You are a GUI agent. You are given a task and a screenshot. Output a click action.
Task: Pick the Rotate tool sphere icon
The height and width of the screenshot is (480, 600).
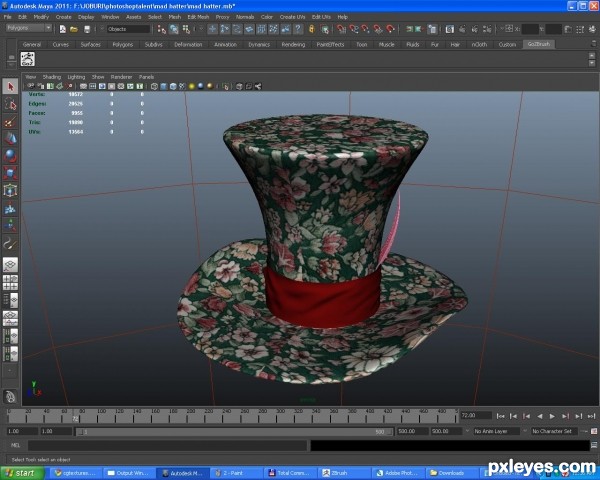[10, 156]
